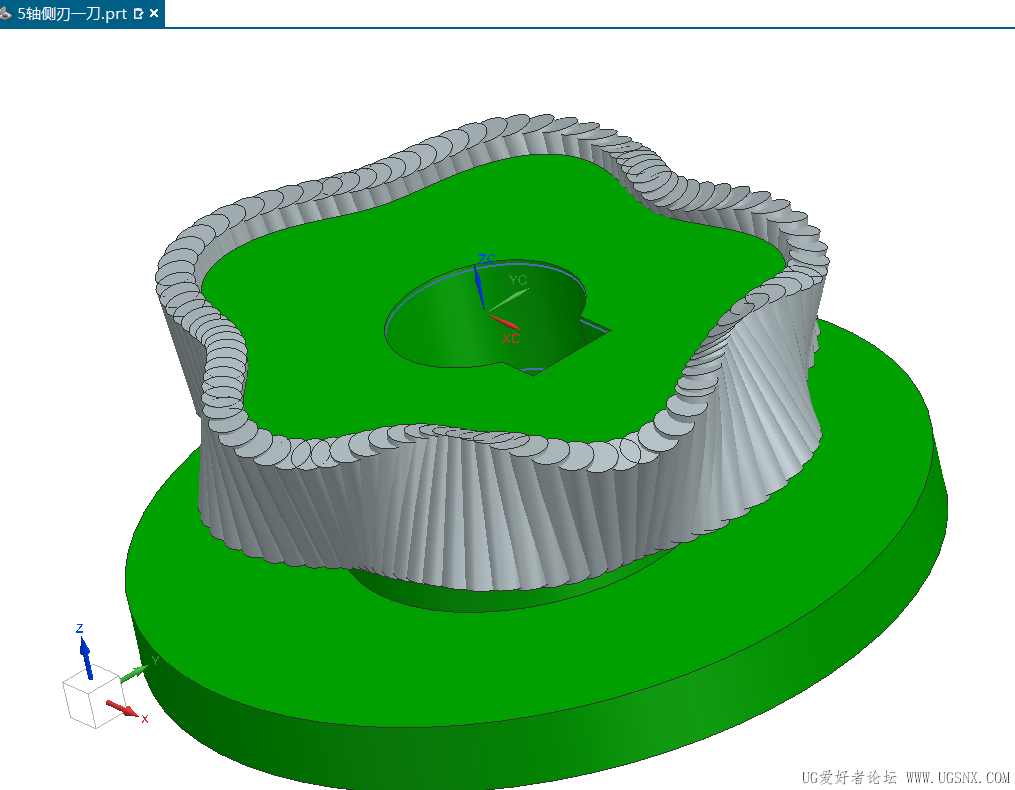Click the red X axis of the view triad
This screenshot has height=790, width=1015.
(122, 709)
